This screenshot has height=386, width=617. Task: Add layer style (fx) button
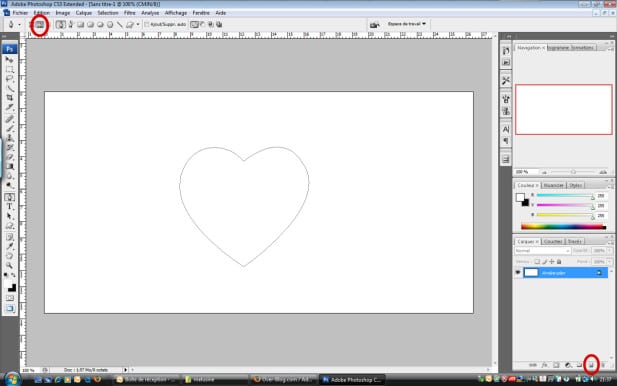(x=545, y=365)
